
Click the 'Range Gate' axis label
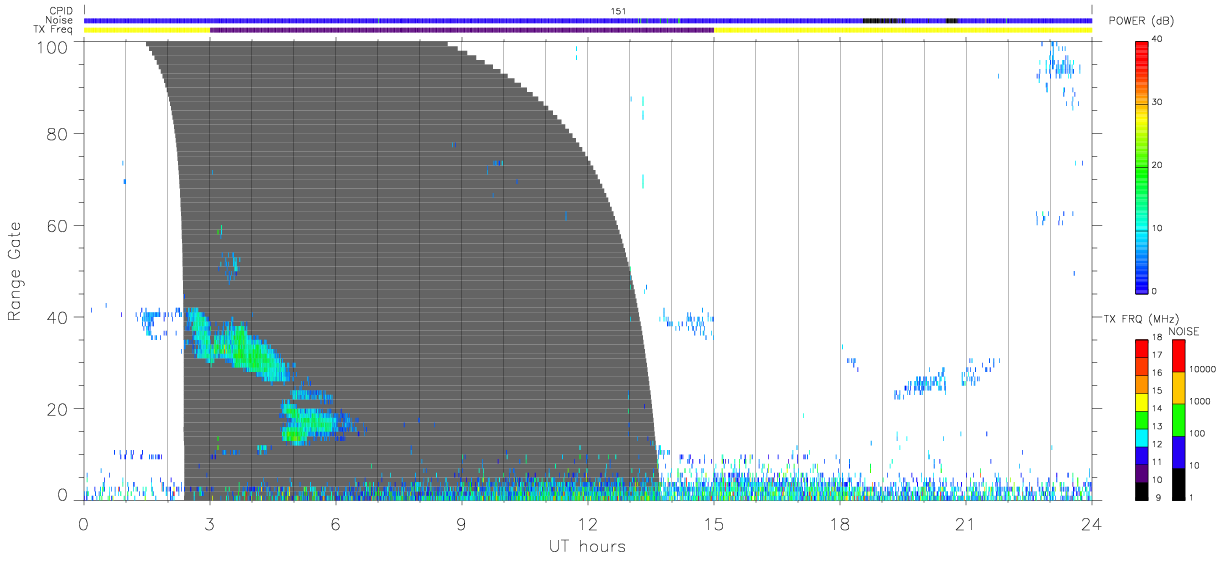coord(15,271)
